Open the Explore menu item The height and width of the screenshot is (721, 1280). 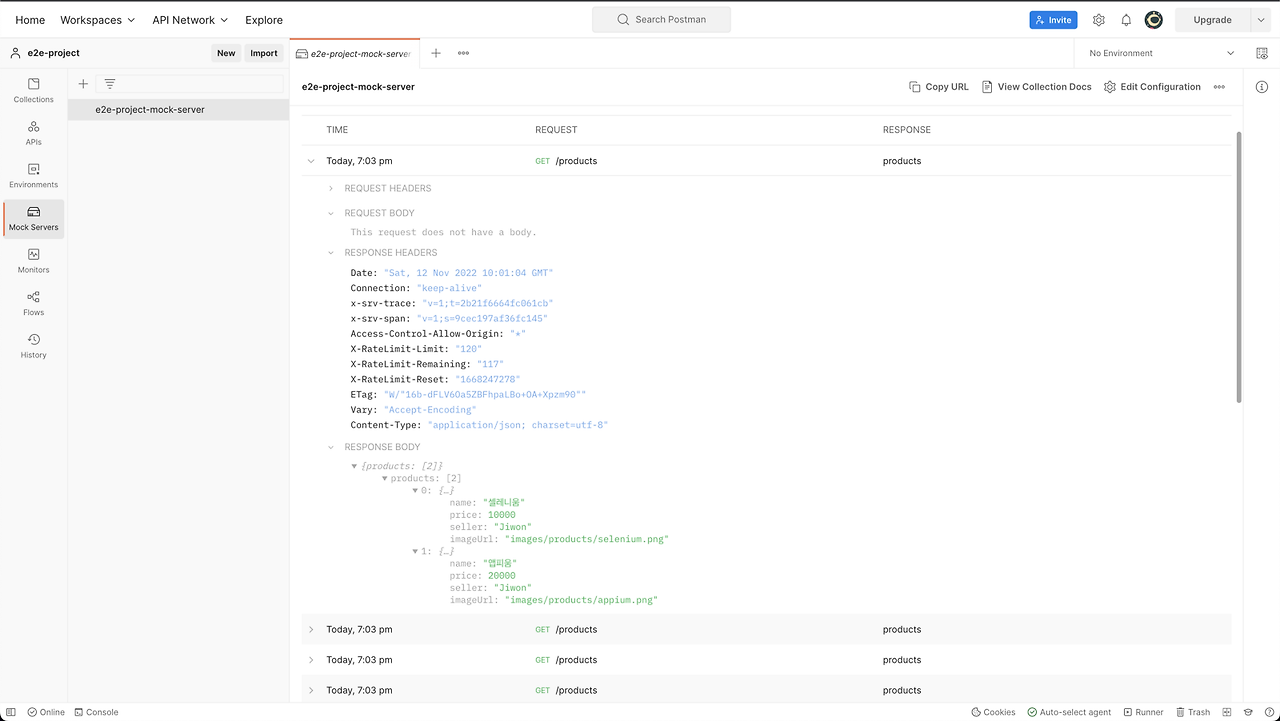[x=264, y=20]
